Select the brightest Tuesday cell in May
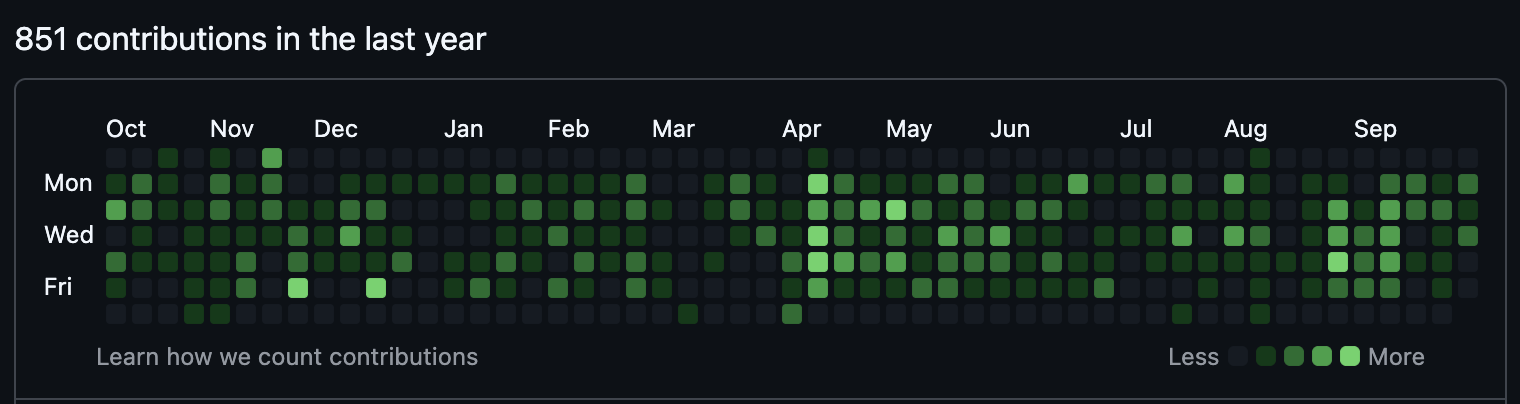 pyautogui.click(x=896, y=210)
